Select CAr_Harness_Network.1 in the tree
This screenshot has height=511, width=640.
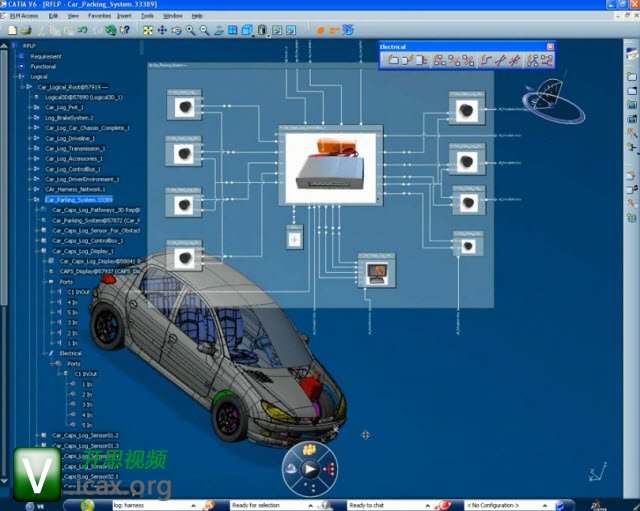coord(75,189)
